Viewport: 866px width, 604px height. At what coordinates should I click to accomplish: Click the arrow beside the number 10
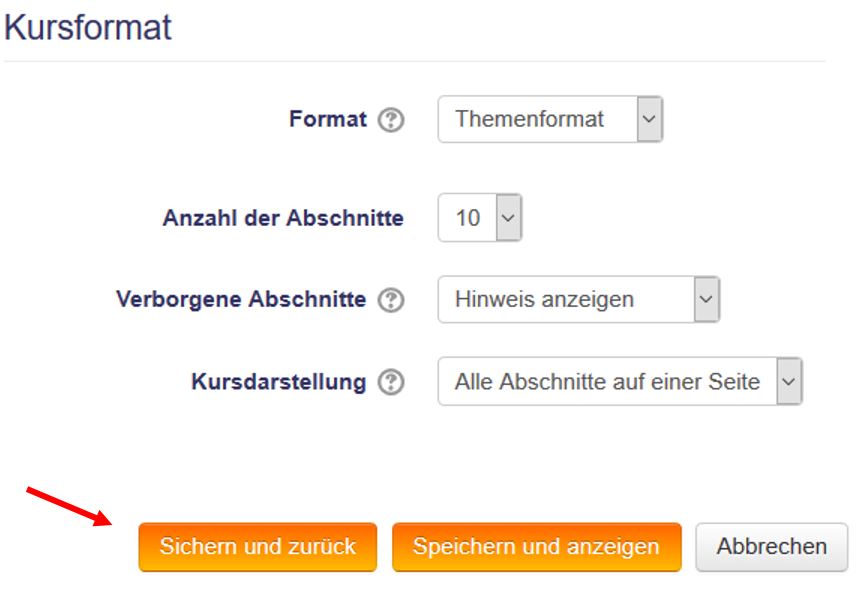click(x=509, y=217)
